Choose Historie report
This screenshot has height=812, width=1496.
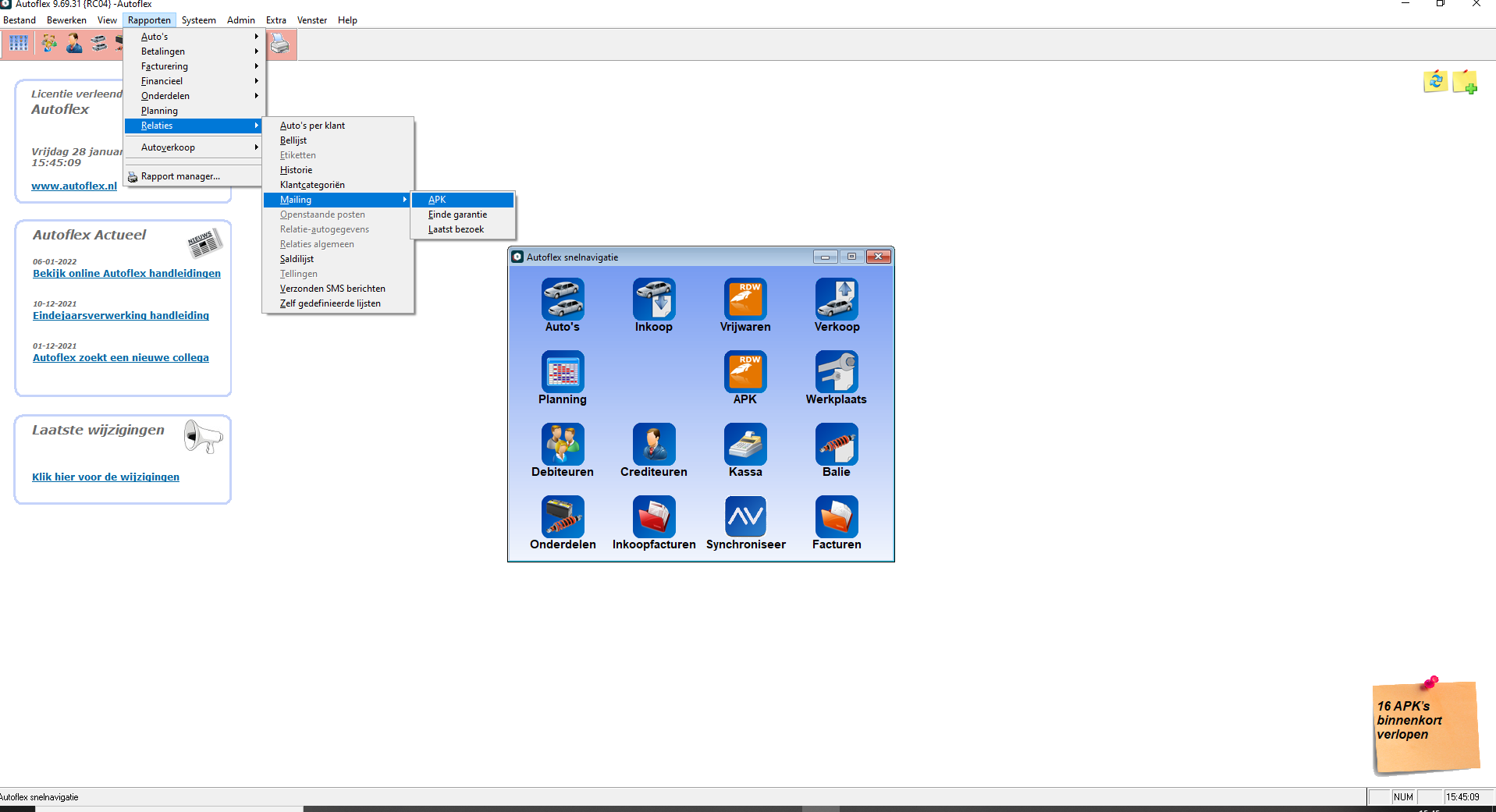point(337,170)
